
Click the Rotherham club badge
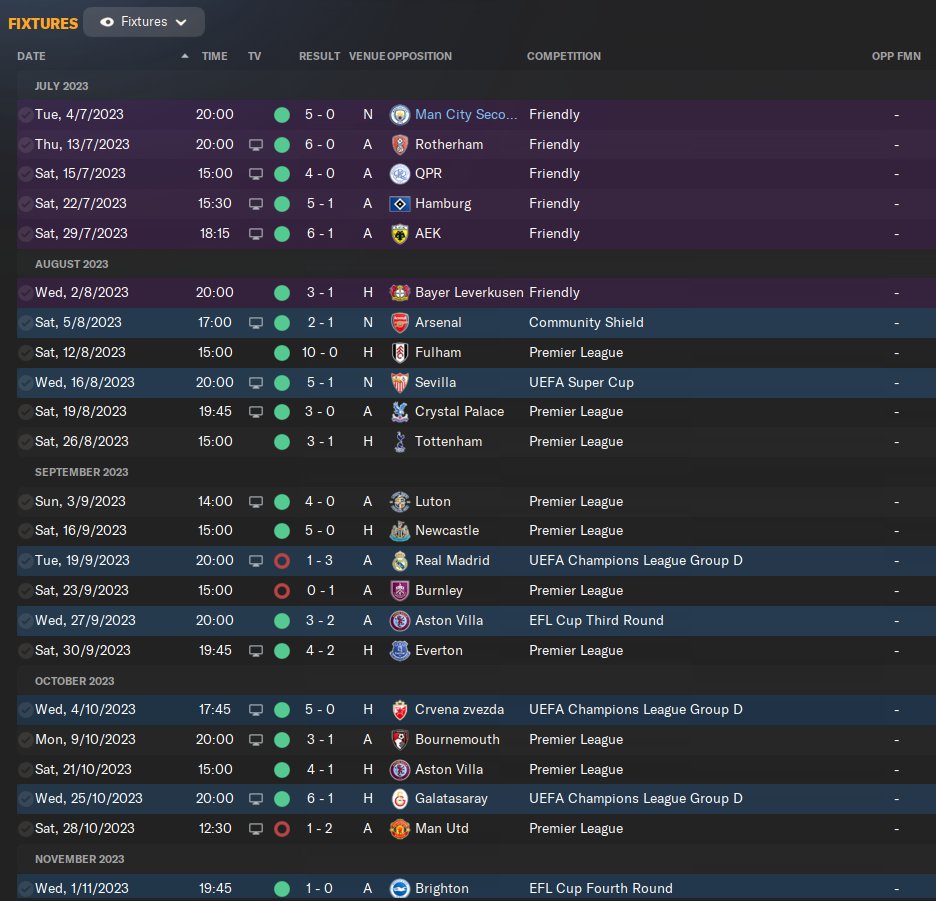(x=399, y=144)
